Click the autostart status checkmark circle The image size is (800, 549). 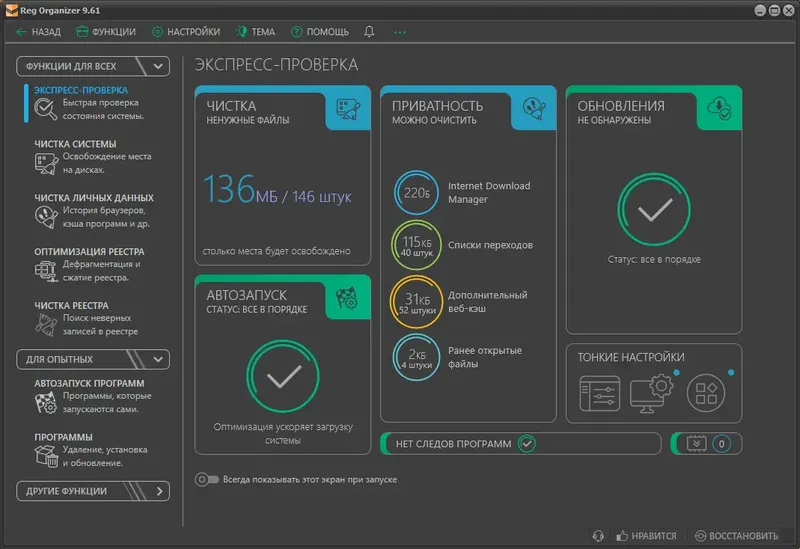coord(283,377)
